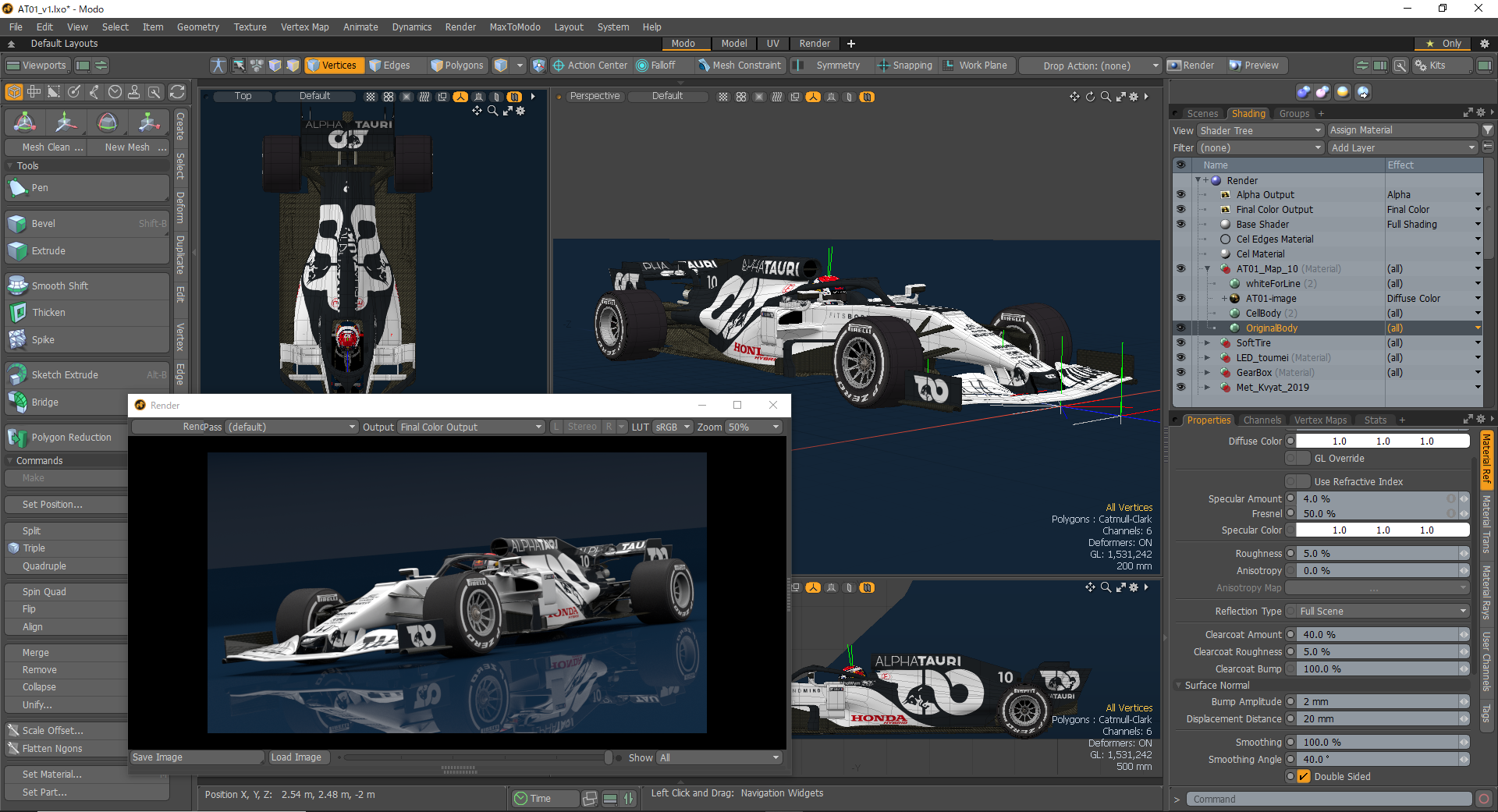This screenshot has height=812, width=1498.
Task: Switch to the Groups tab
Action: 1294,114
